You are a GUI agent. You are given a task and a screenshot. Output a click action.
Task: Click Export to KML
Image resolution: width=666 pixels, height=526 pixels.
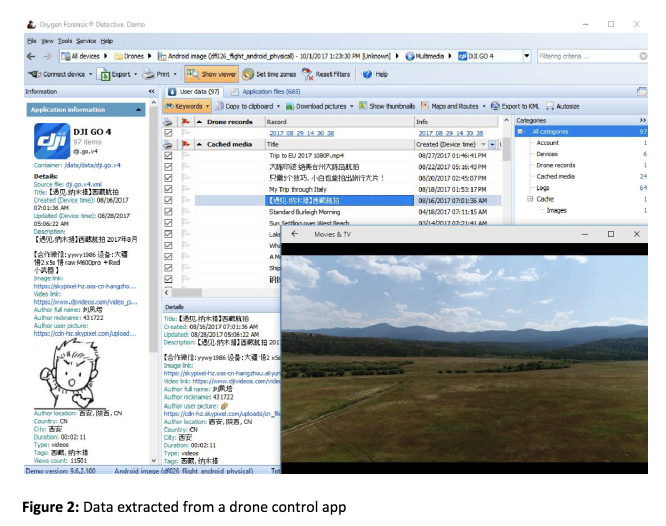(x=515, y=106)
